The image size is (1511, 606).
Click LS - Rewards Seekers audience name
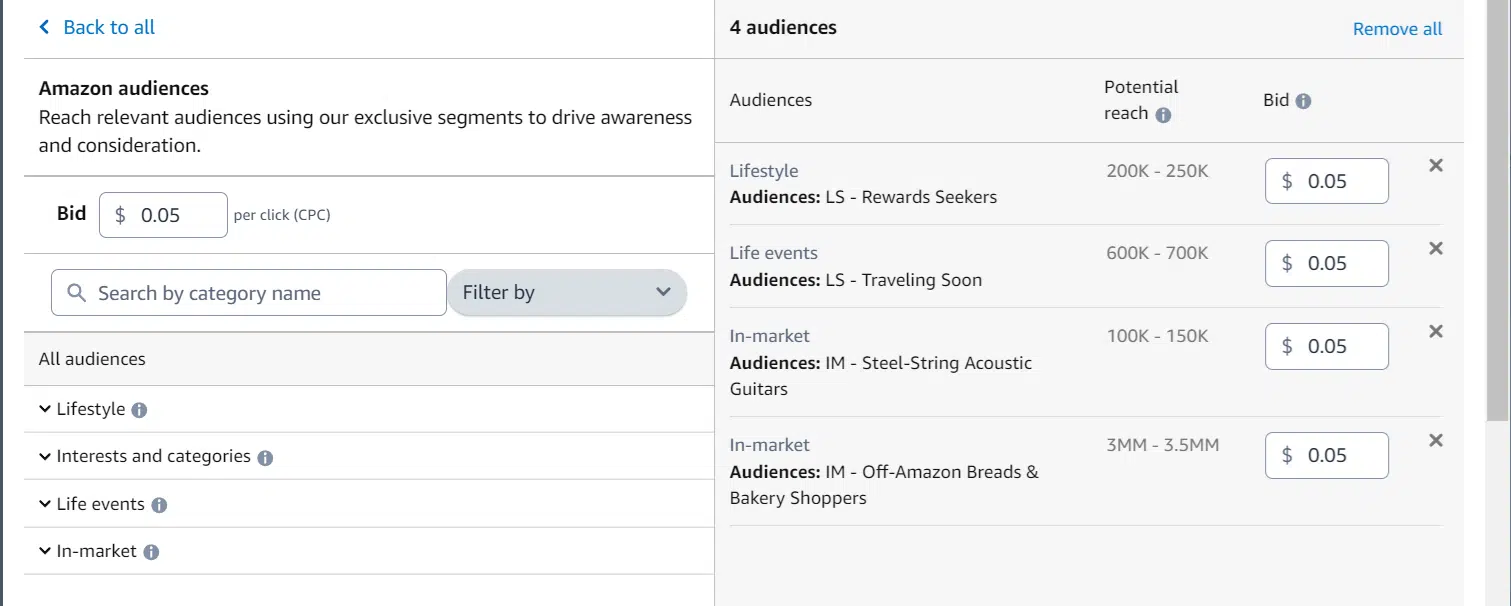click(911, 197)
